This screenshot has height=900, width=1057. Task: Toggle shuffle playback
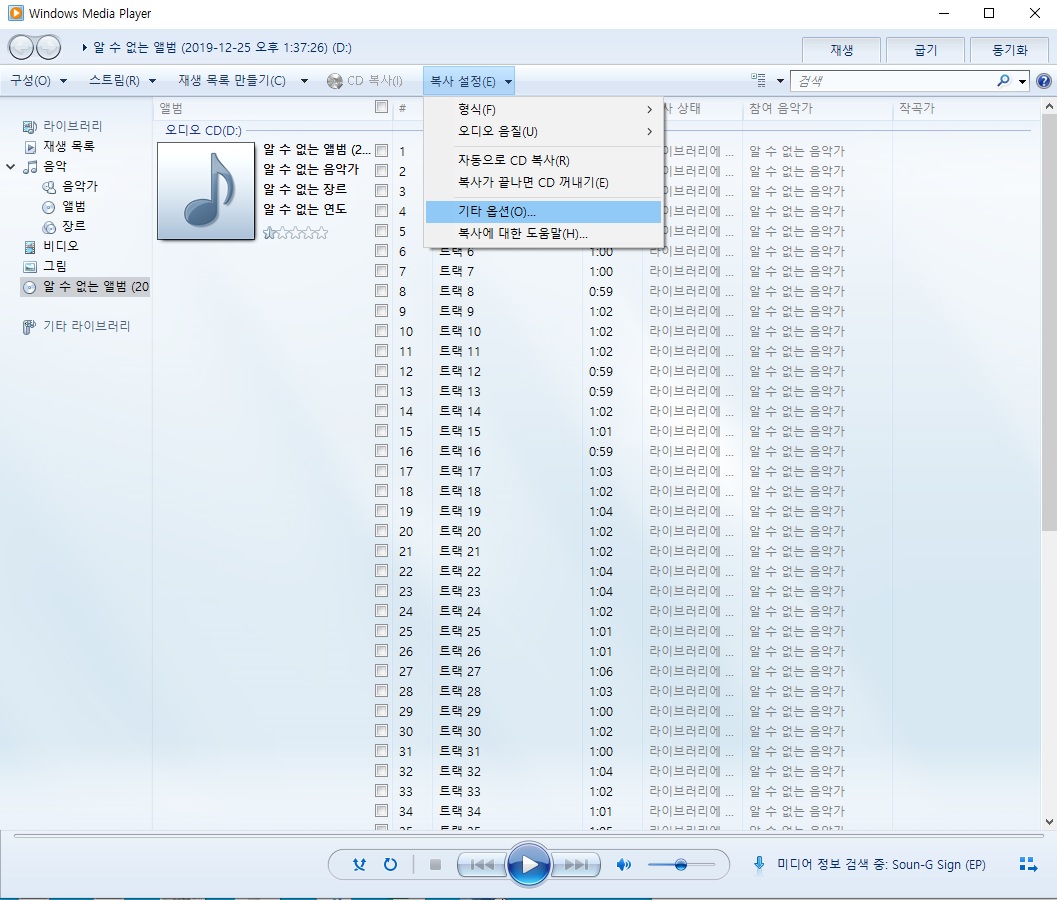click(359, 864)
